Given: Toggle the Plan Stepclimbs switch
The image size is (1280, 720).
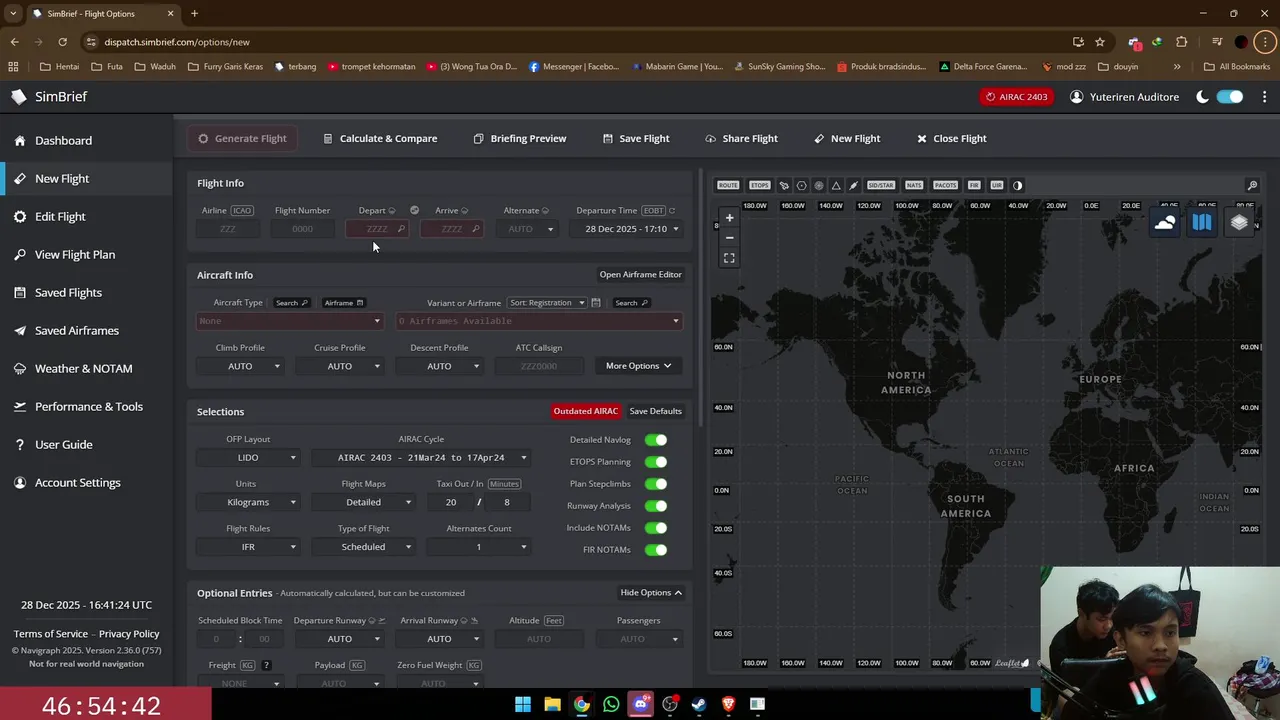Looking at the screenshot, I should coord(656,484).
